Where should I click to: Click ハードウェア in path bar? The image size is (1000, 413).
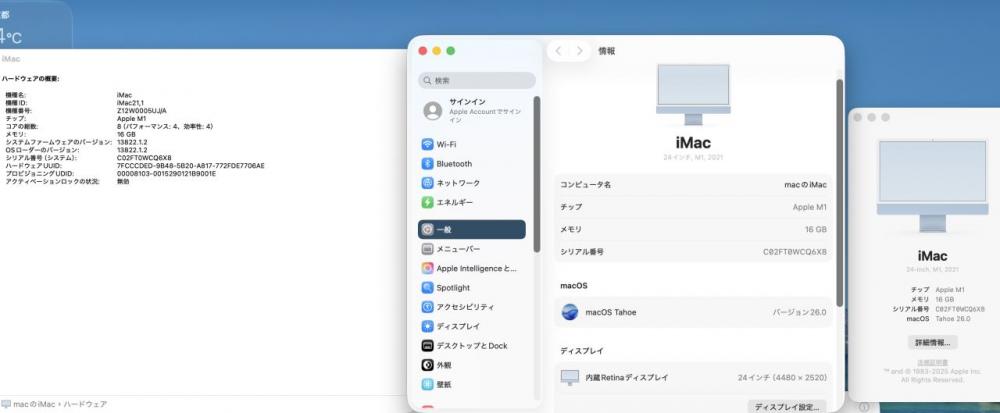pos(85,404)
